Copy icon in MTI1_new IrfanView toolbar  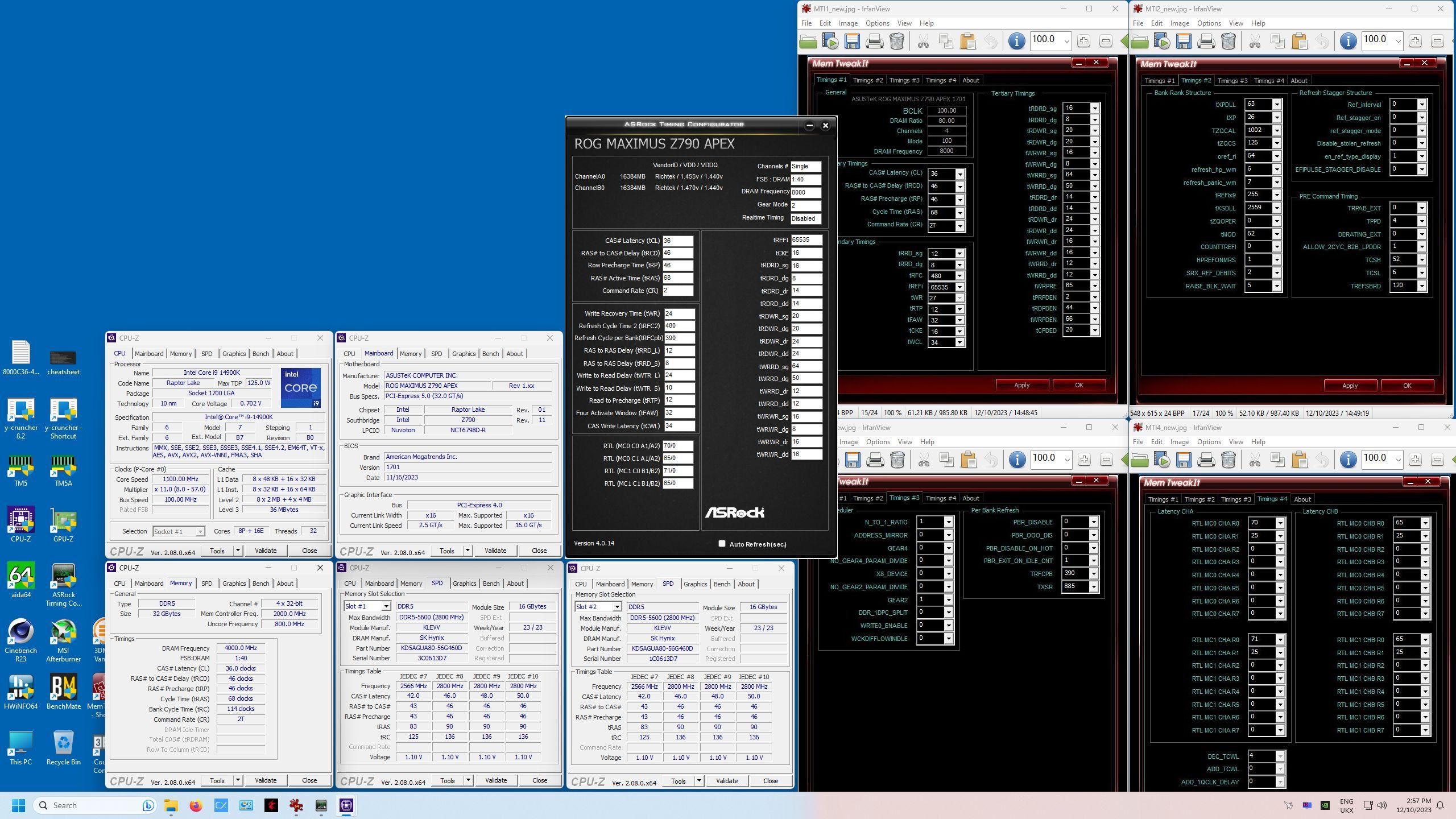(x=946, y=42)
